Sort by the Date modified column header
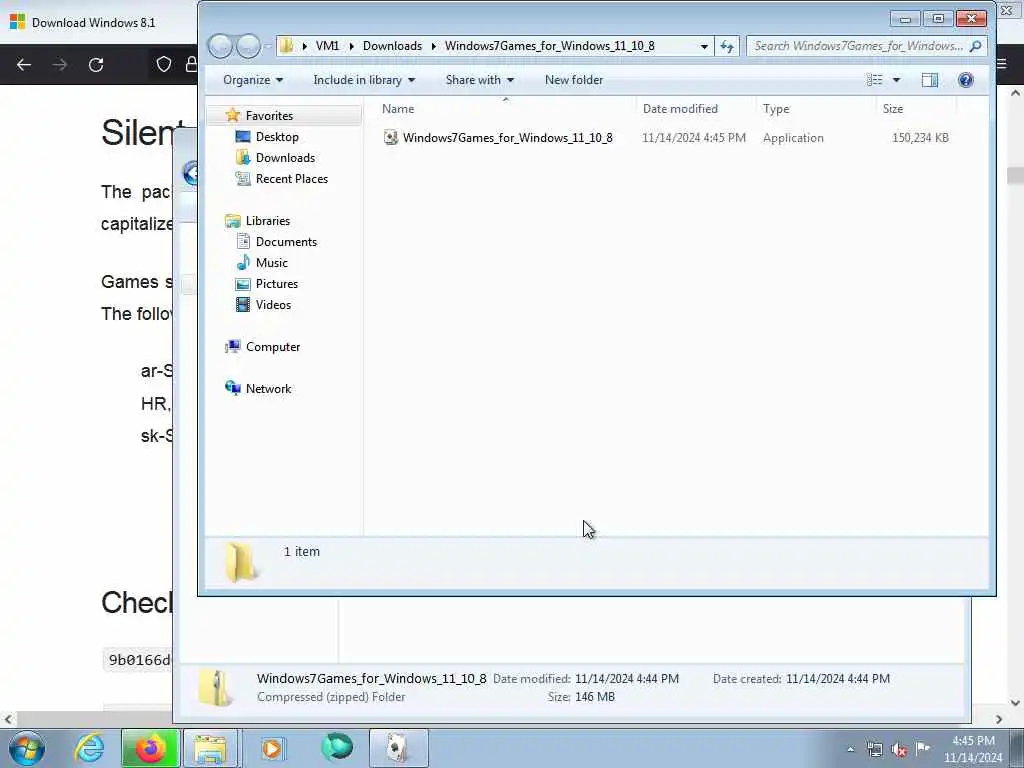 click(680, 108)
